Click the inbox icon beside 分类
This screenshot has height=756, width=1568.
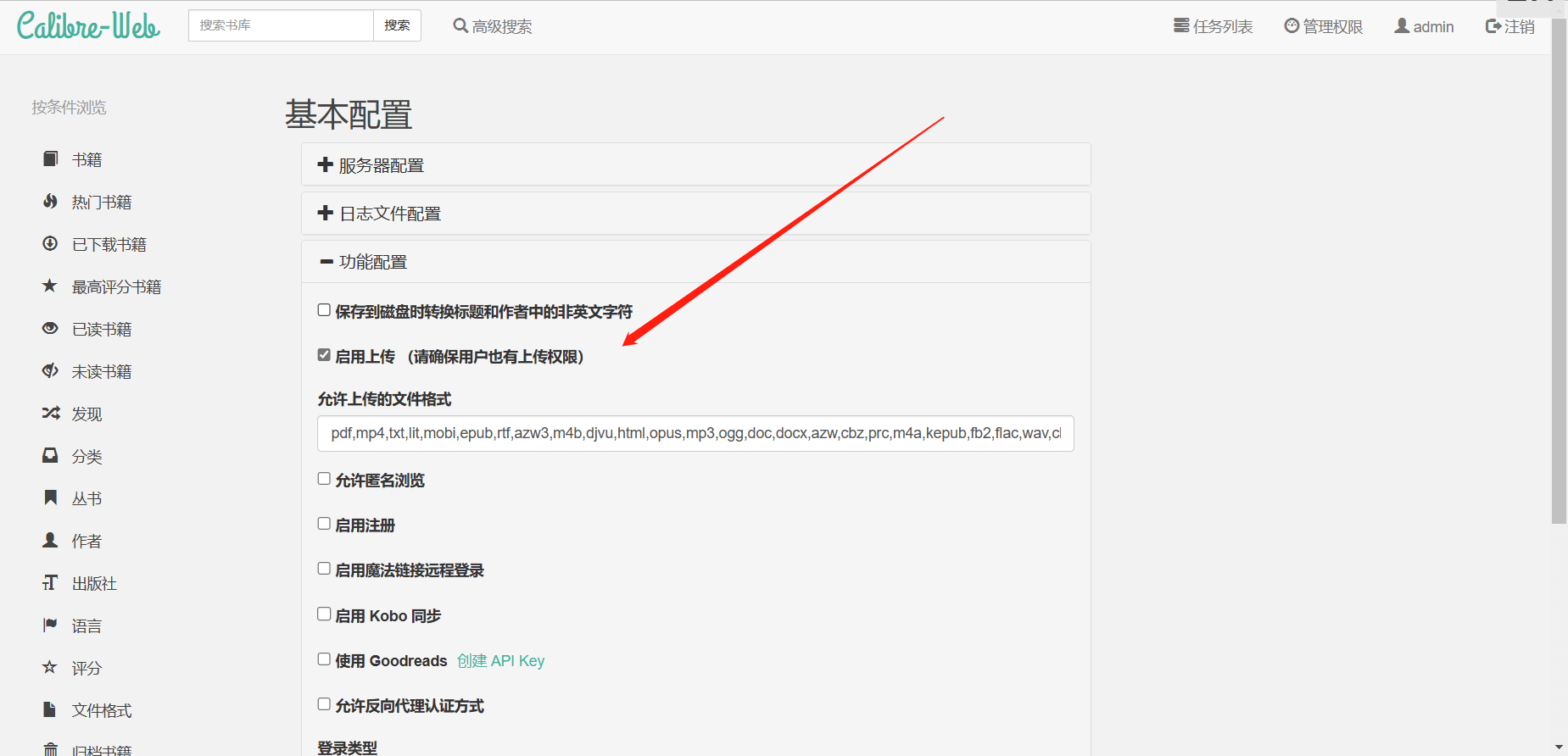[51, 455]
